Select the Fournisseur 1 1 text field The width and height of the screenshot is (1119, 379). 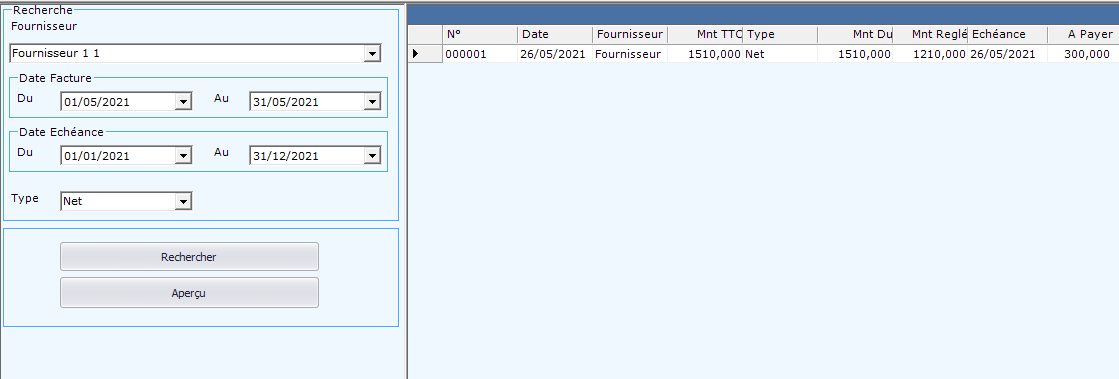[x=187, y=54]
